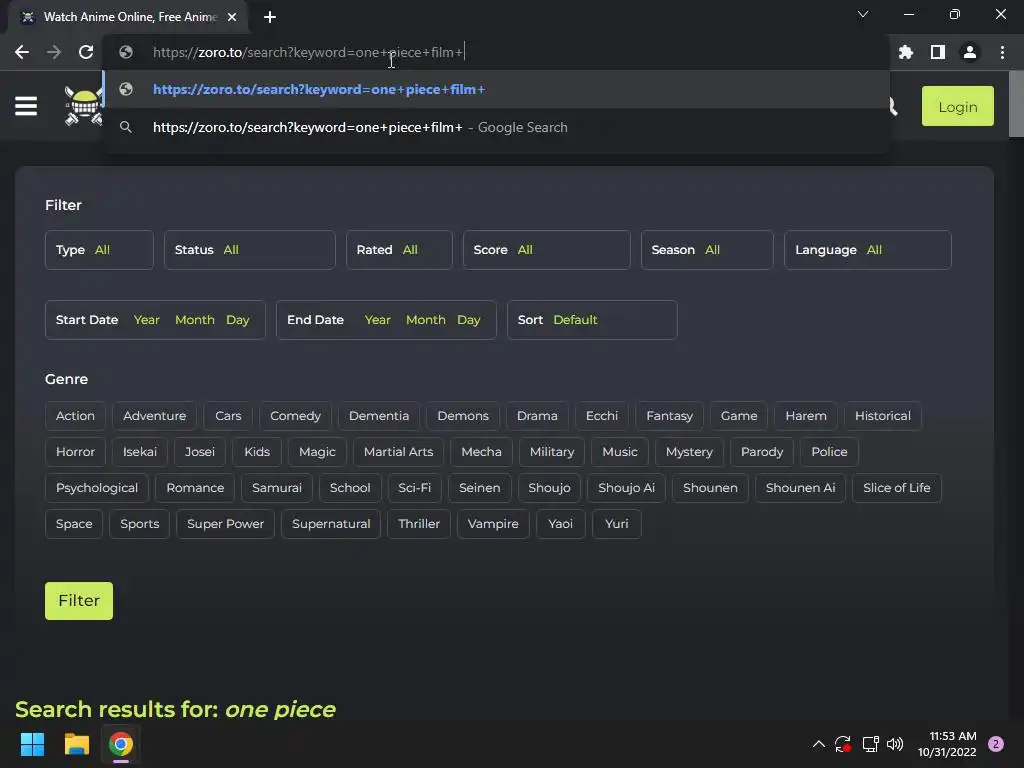
Task: Open the Score filter dropdown
Action: point(547,249)
